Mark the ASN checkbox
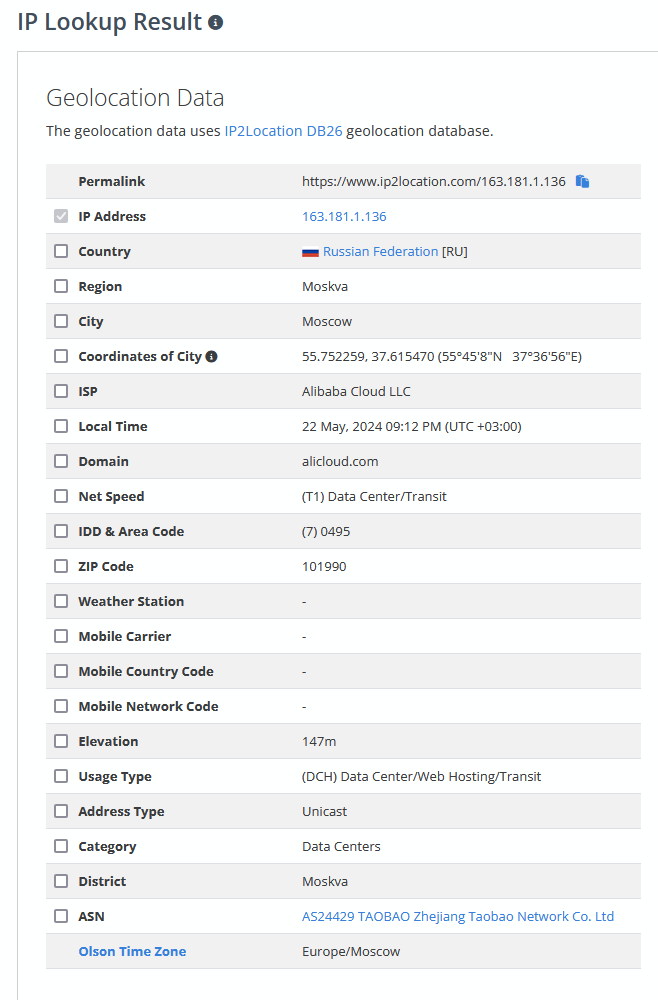Image resolution: width=658 pixels, height=1000 pixels. pos(61,917)
